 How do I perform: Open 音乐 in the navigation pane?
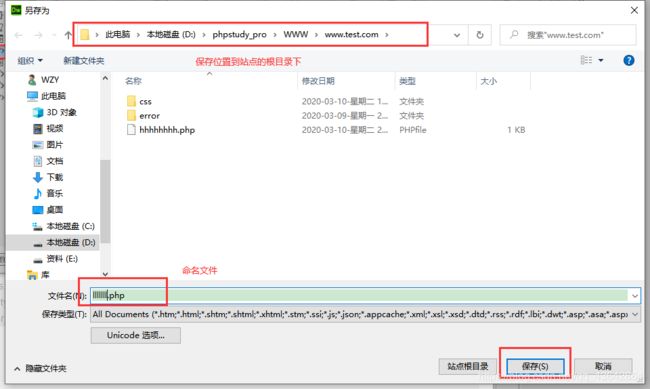pos(54,193)
